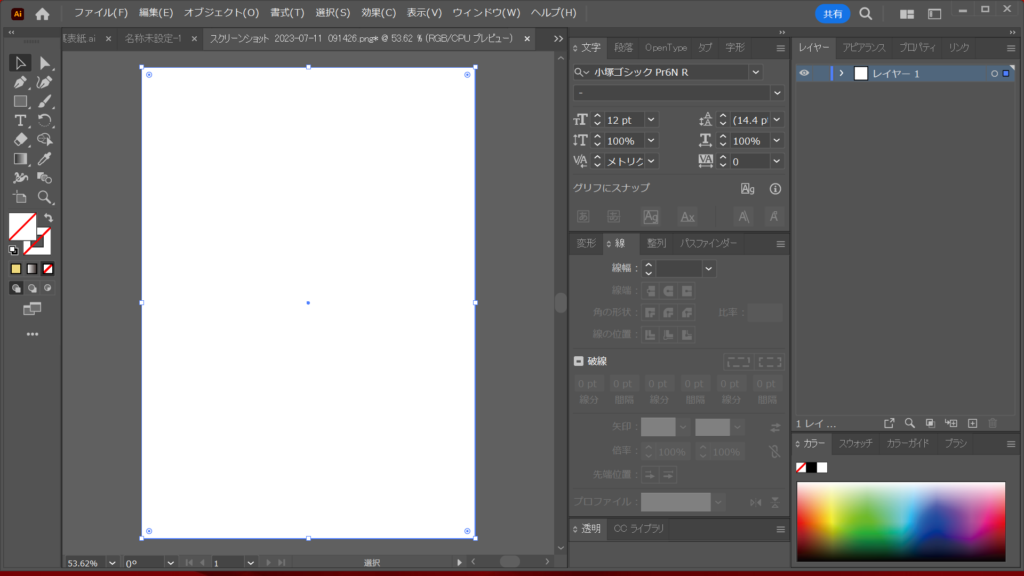Click the black swatch in Color panel
1024x576 pixels.
(x=811, y=468)
